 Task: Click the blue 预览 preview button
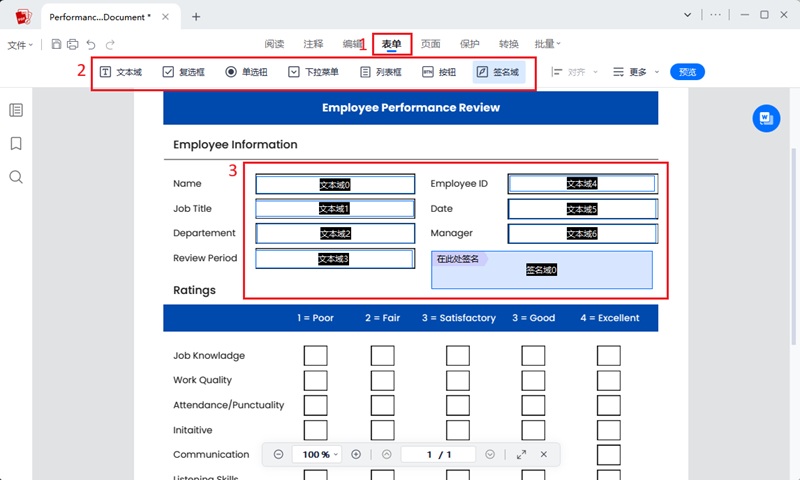point(687,72)
